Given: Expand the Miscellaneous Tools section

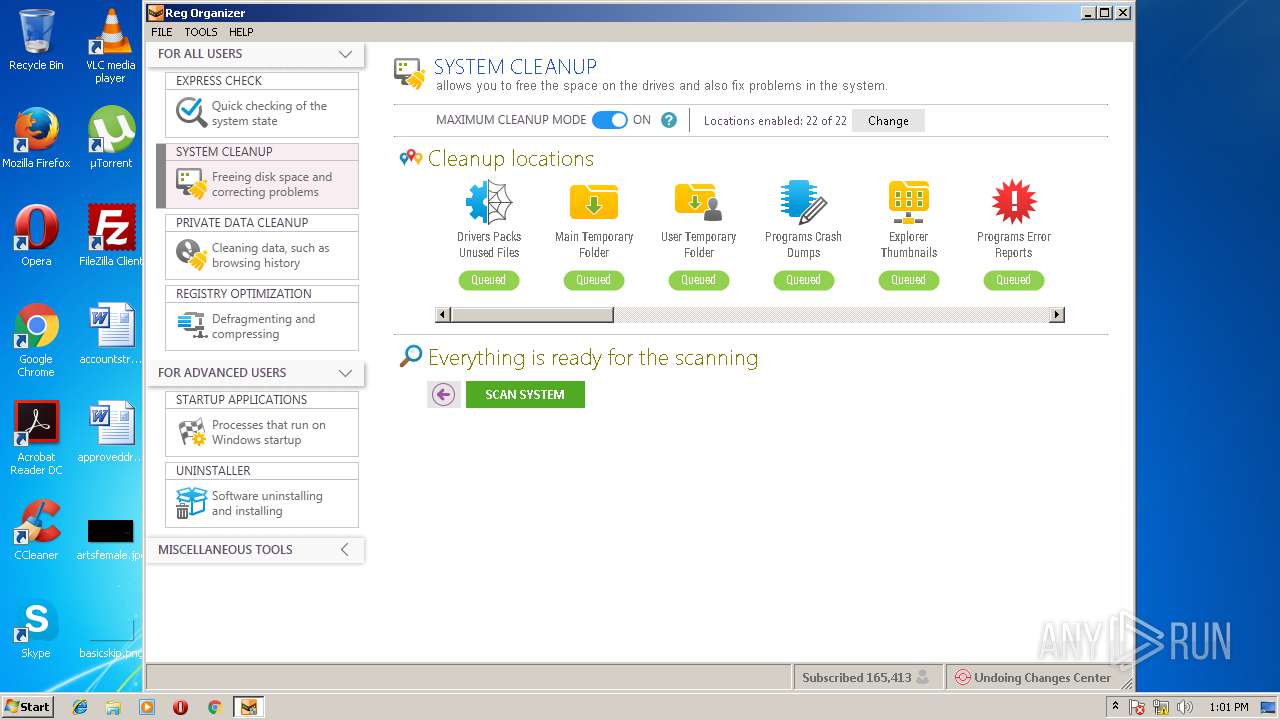Looking at the screenshot, I should pyautogui.click(x=345, y=549).
